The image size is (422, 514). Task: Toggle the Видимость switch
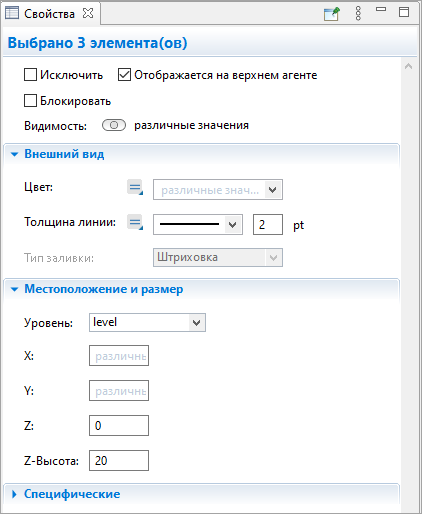tap(114, 125)
